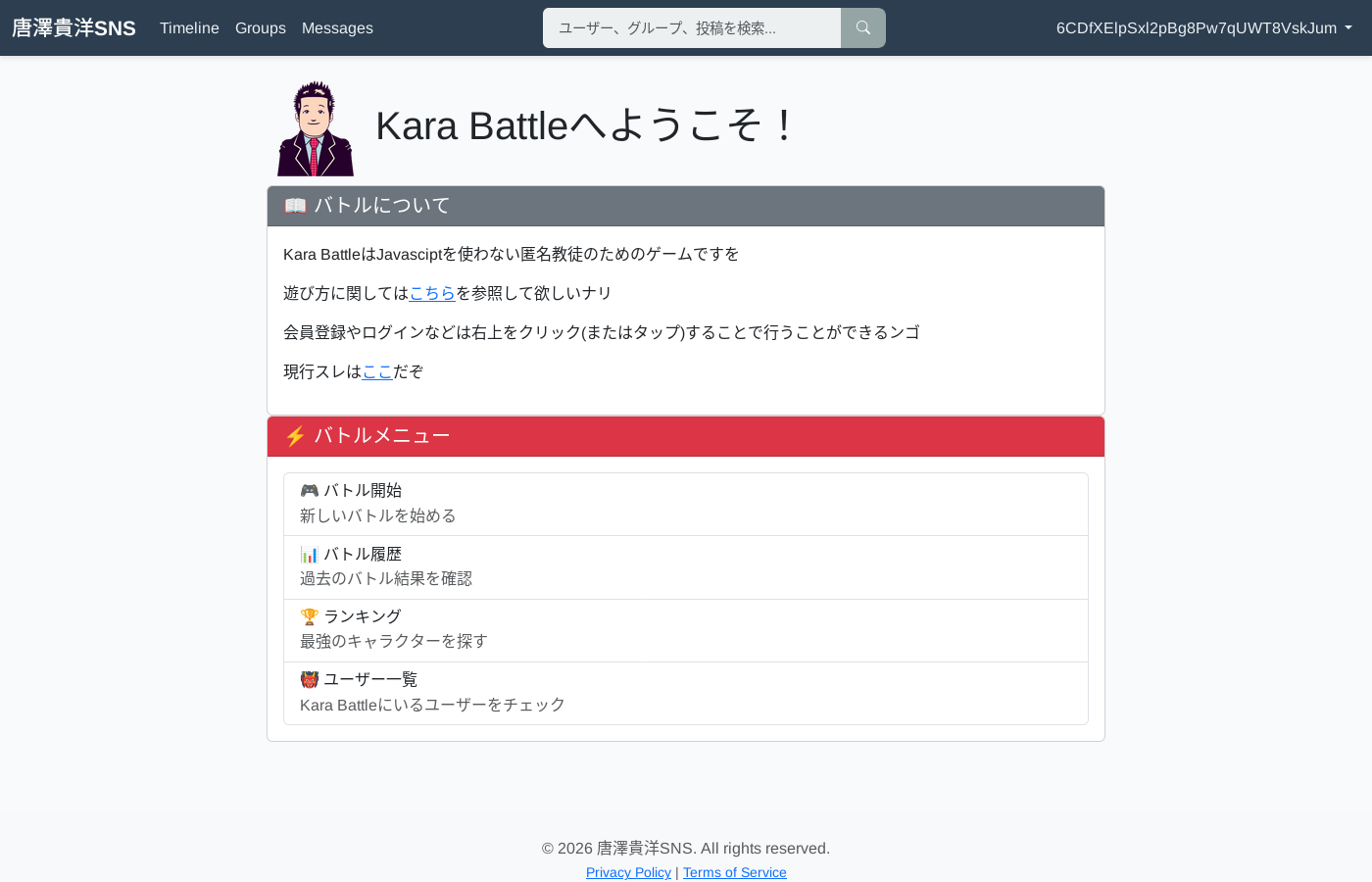This screenshot has width=1372, height=882.
Task: Follow the ここ current thread link
Action: (x=377, y=371)
